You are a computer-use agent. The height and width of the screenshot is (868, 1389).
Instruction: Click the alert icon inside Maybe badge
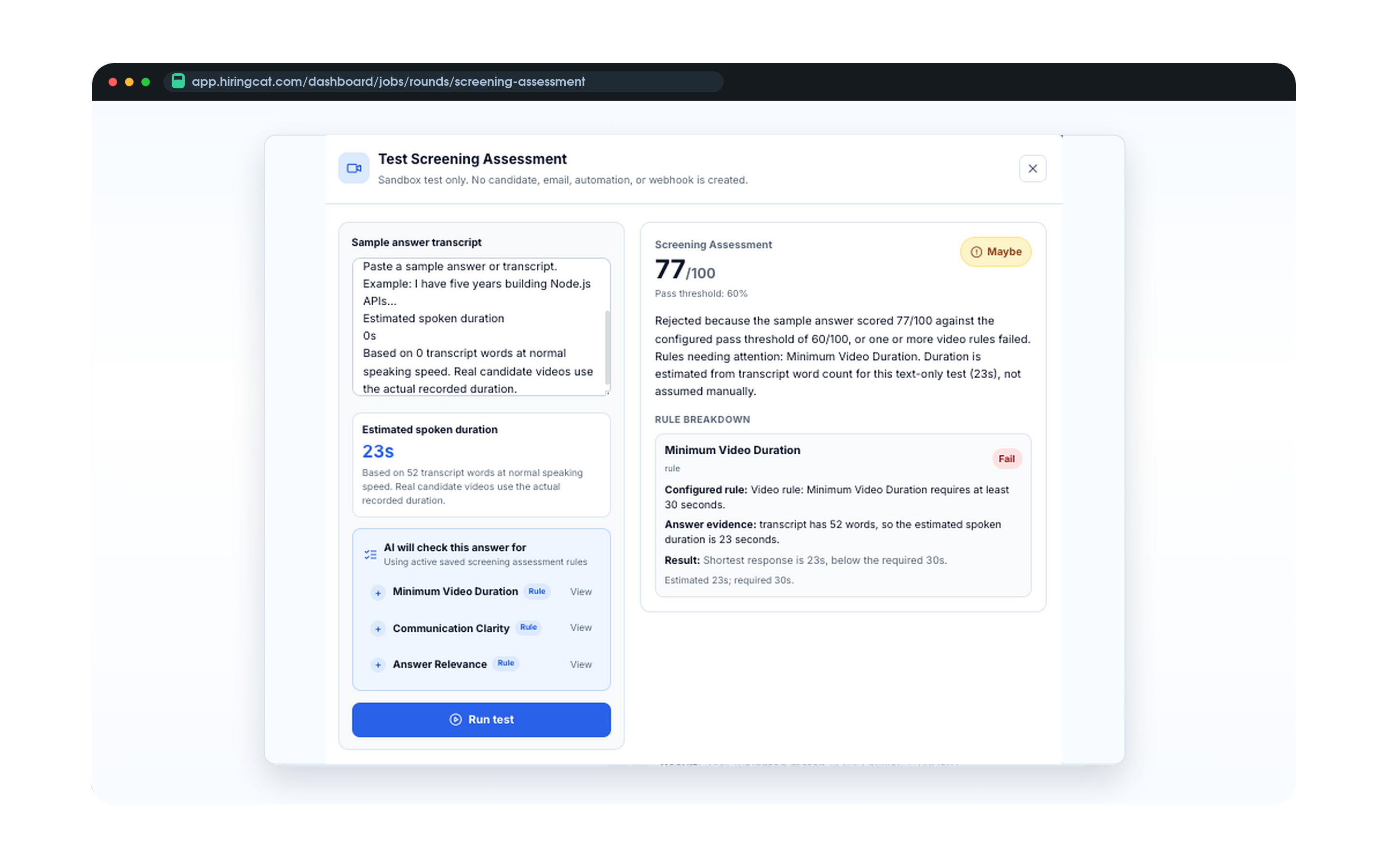(x=976, y=252)
